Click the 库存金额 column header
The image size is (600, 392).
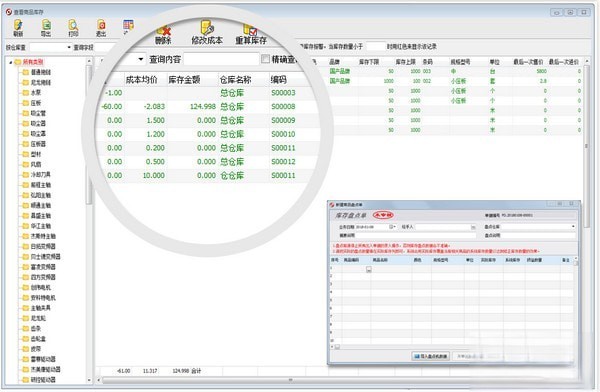pyautogui.click(x=184, y=80)
